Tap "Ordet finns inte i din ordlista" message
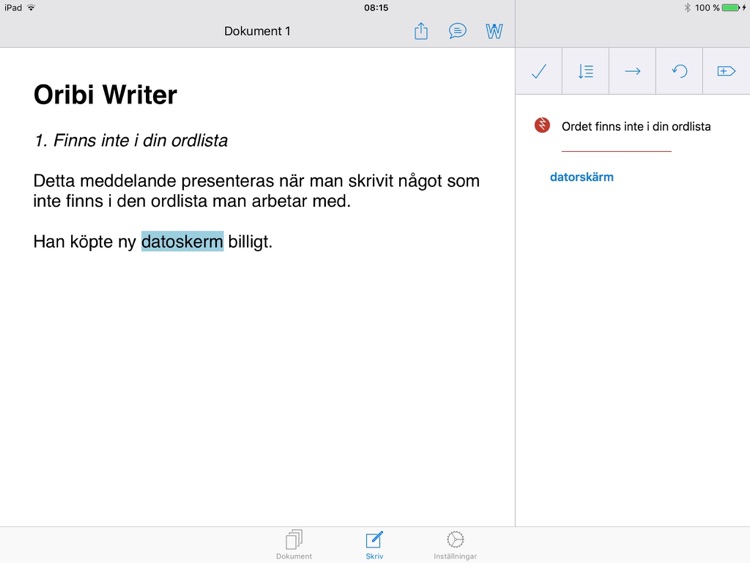This screenshot has width=750, height=563. 636,127
